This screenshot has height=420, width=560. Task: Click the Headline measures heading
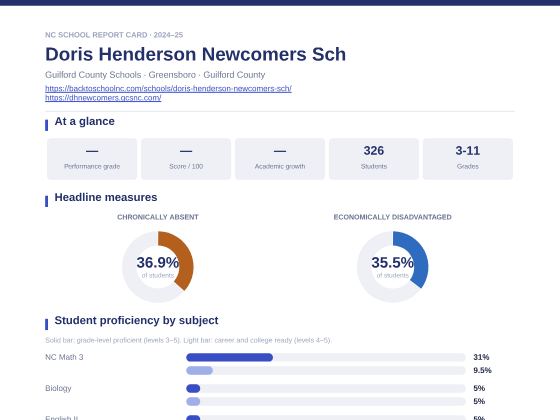point(106,198)
